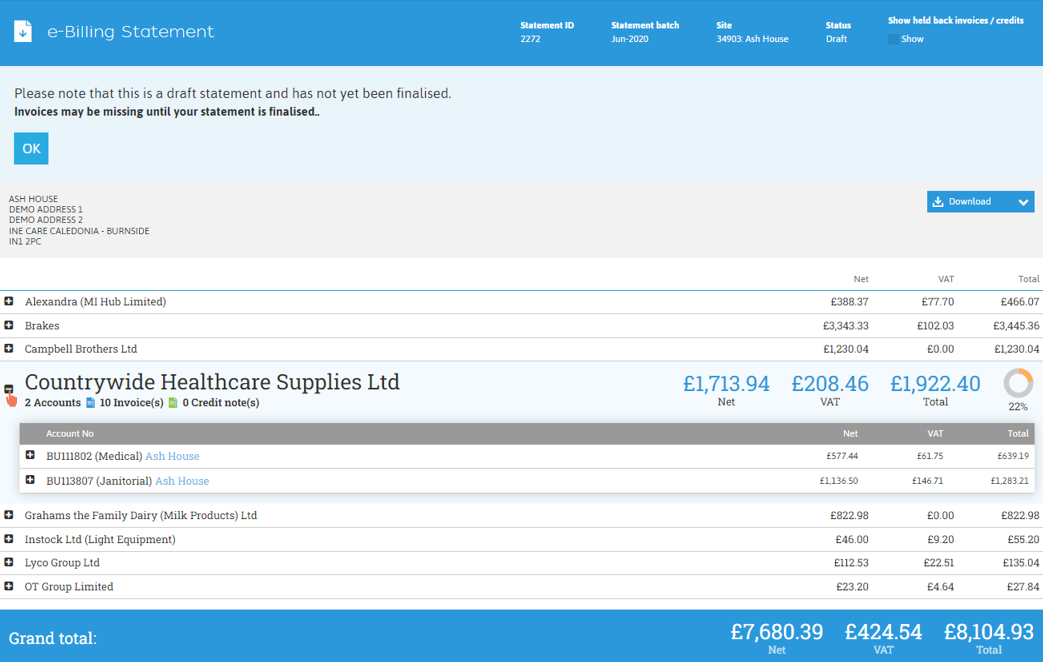Click the Download button label
The width and height of the screenshot is (1043, 662).
[x=969, y=202]
